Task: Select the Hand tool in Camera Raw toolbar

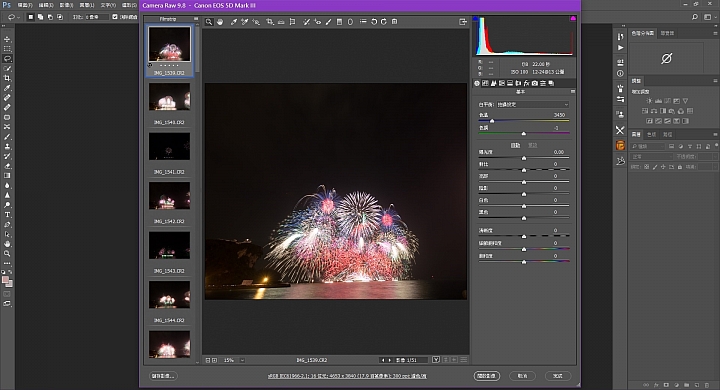Action: [220, 22]
